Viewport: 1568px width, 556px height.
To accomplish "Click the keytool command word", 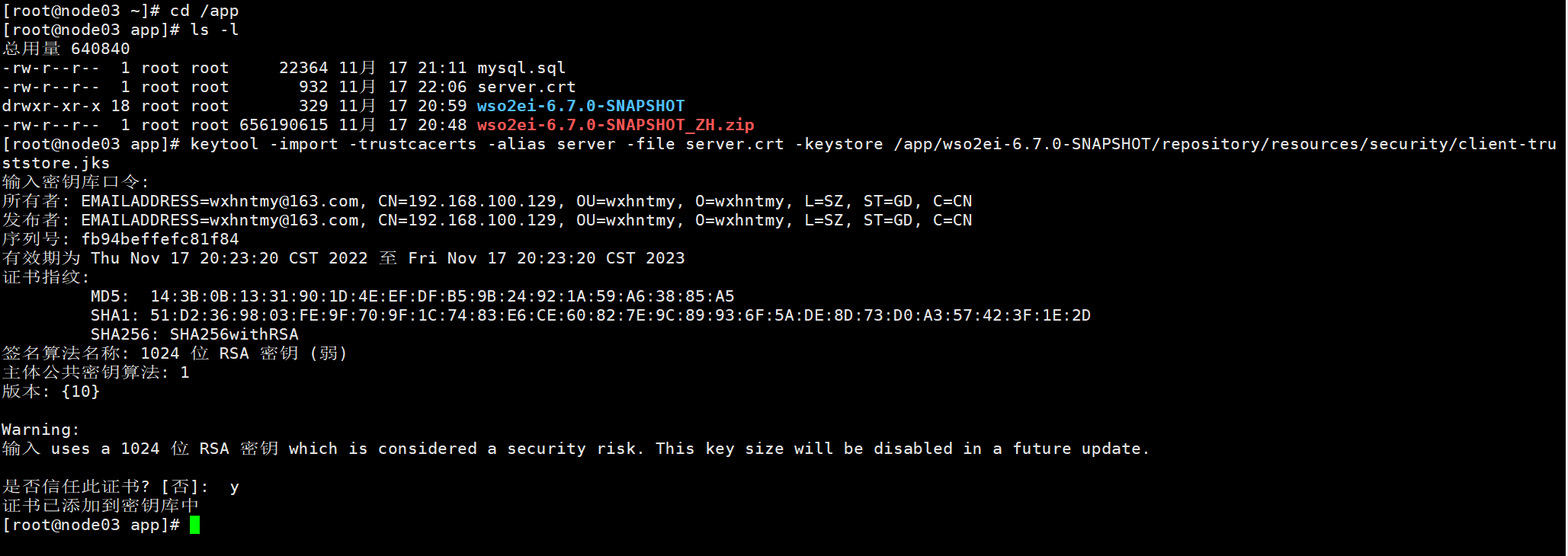I will point(224,144).
